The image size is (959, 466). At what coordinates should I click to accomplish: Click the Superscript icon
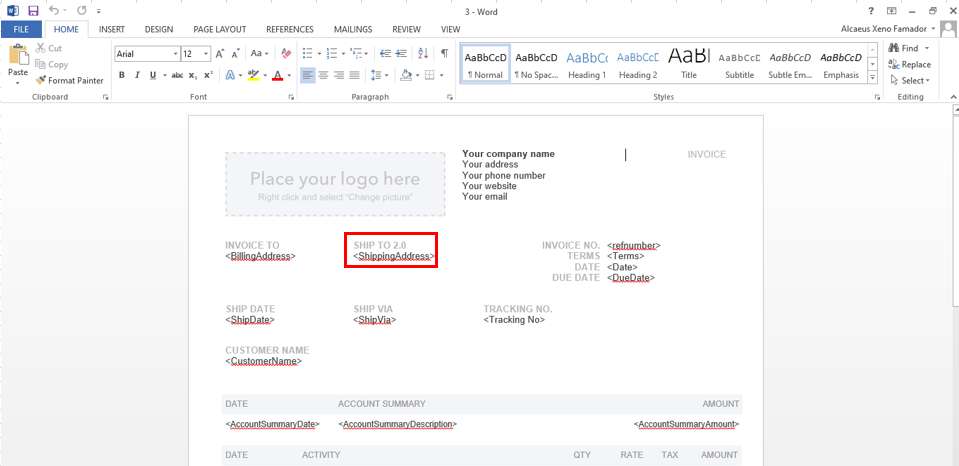point(208,75)
